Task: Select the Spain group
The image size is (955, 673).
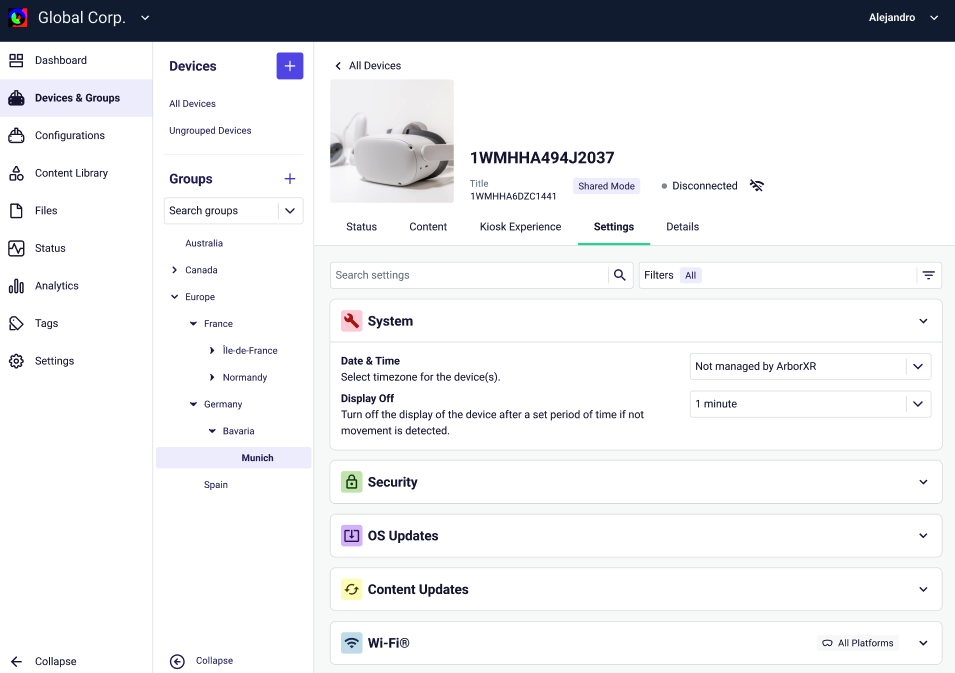Action: [x=216, y=485]
